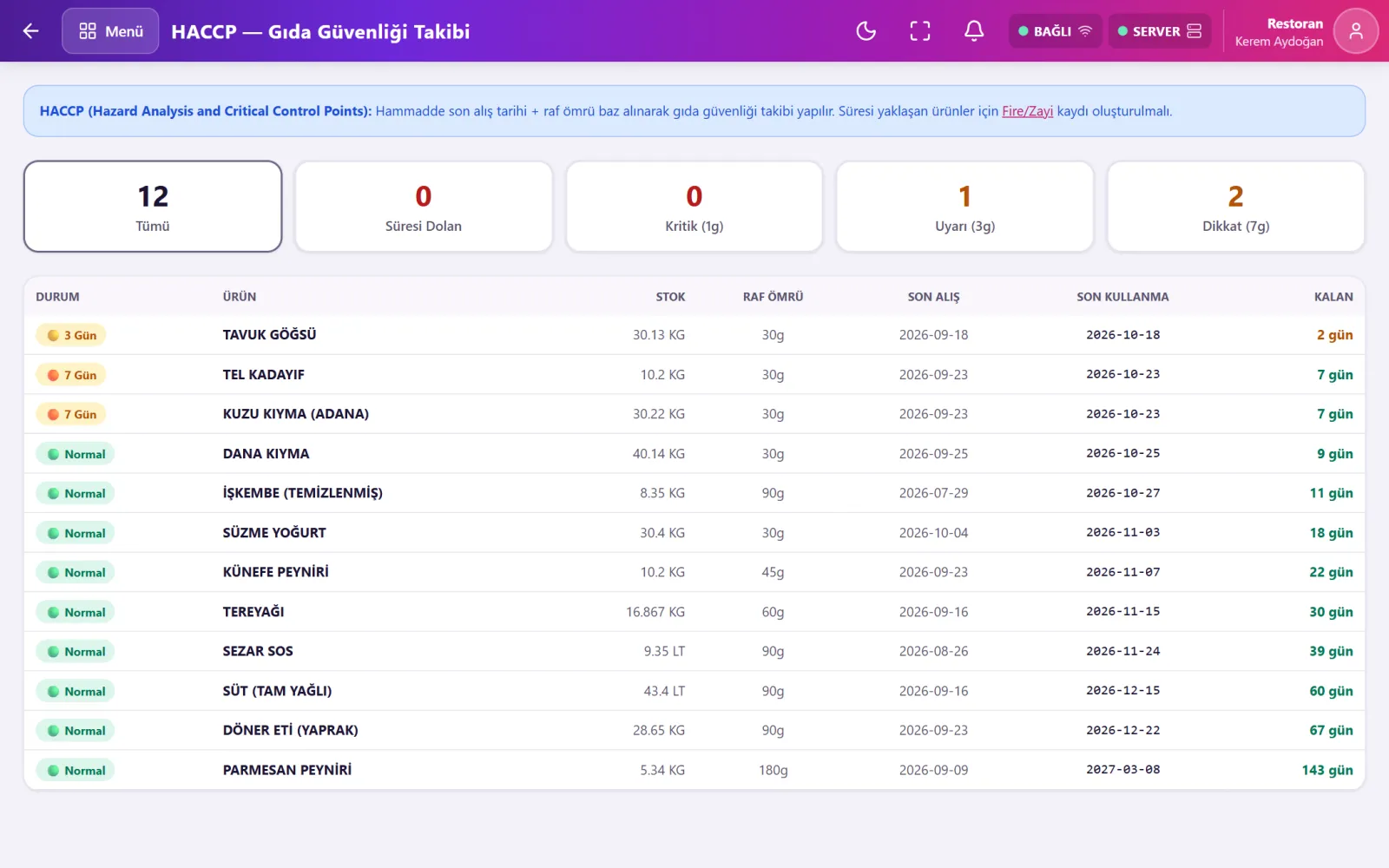1389x868 pixels.
Task: Sort by SON KULLANMA column header
Action: pyautogui.click(x=1122, y=297)
